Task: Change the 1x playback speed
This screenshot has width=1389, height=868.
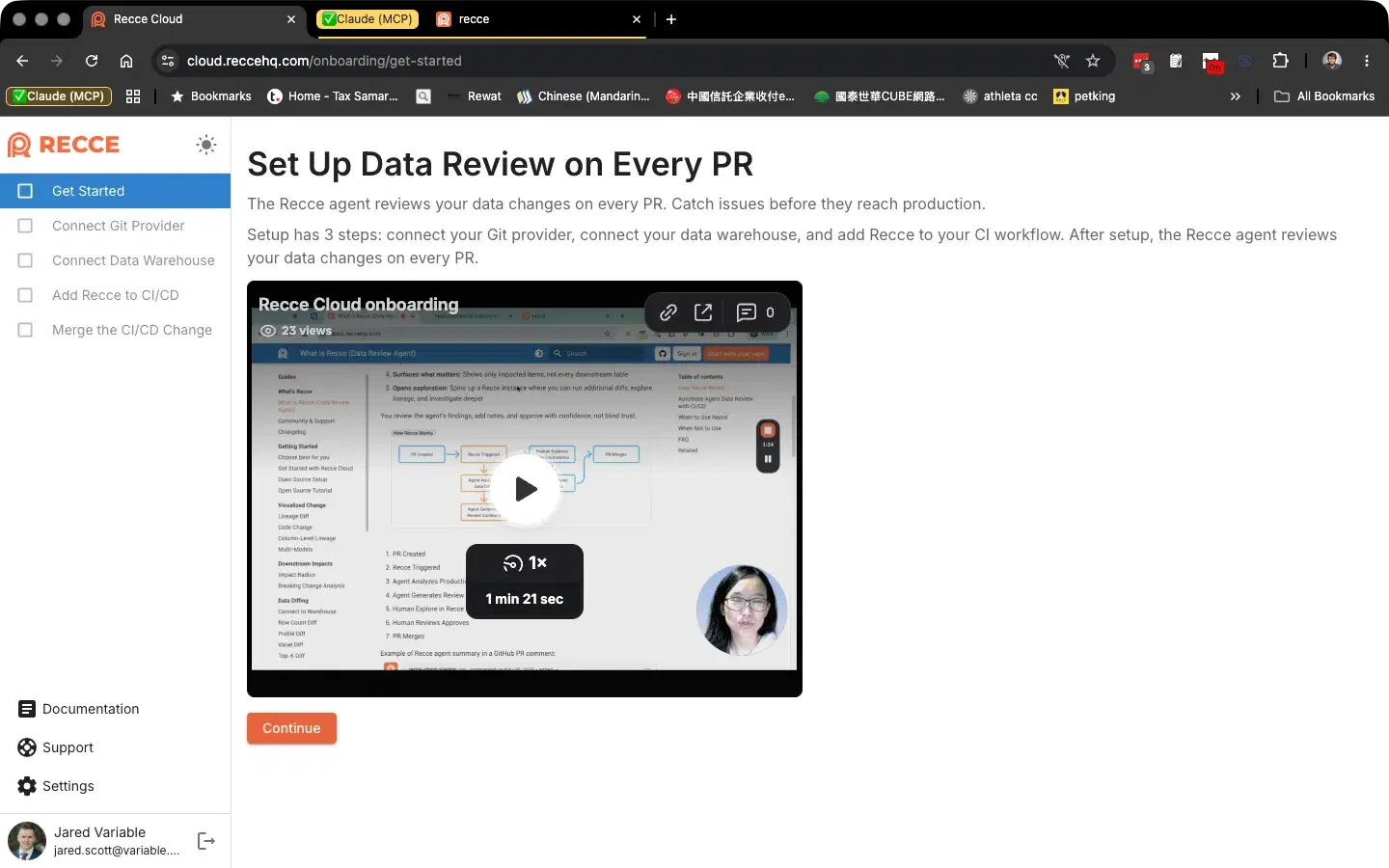Action: pyautogui.click(x=525, y=563)
